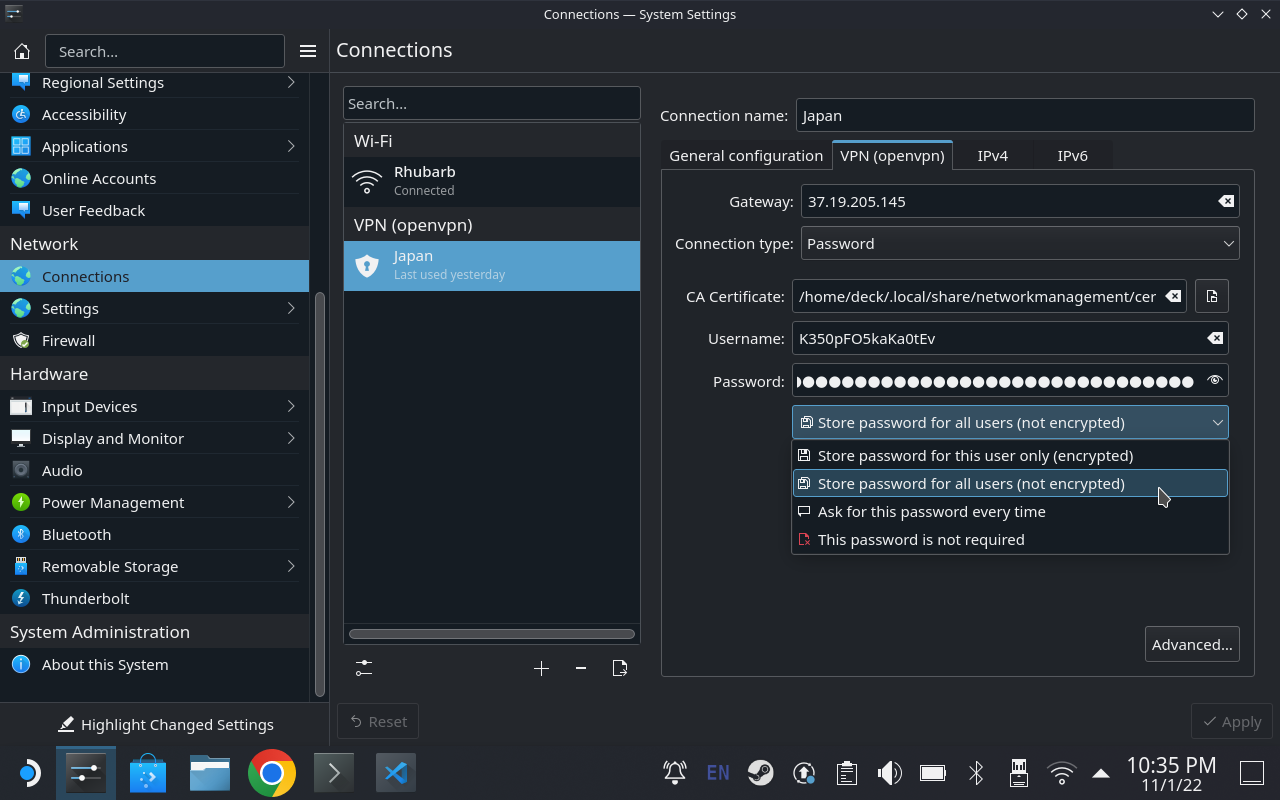Switch to General configuration tab

coord(746,155)
